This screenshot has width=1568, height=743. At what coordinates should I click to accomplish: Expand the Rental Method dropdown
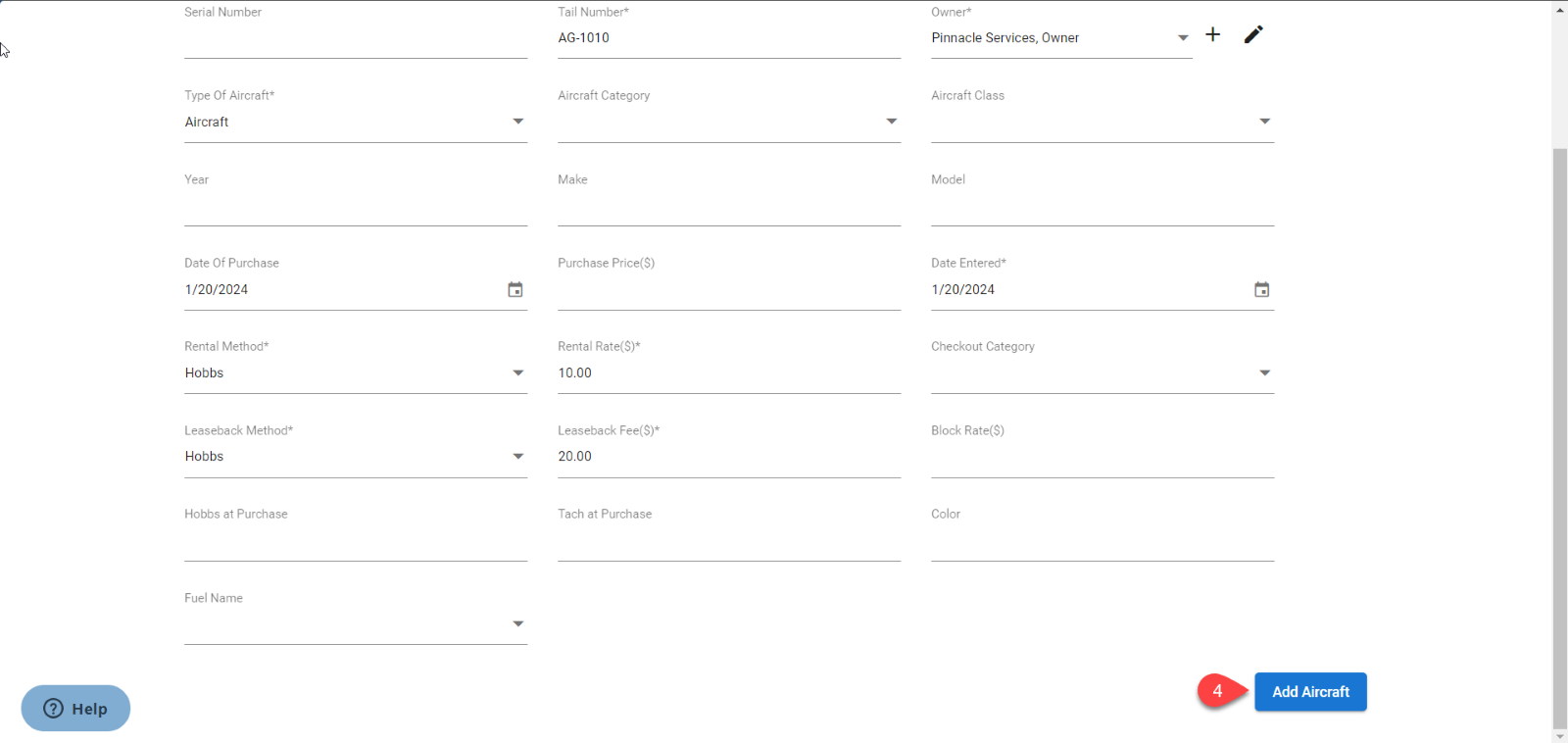518,373
